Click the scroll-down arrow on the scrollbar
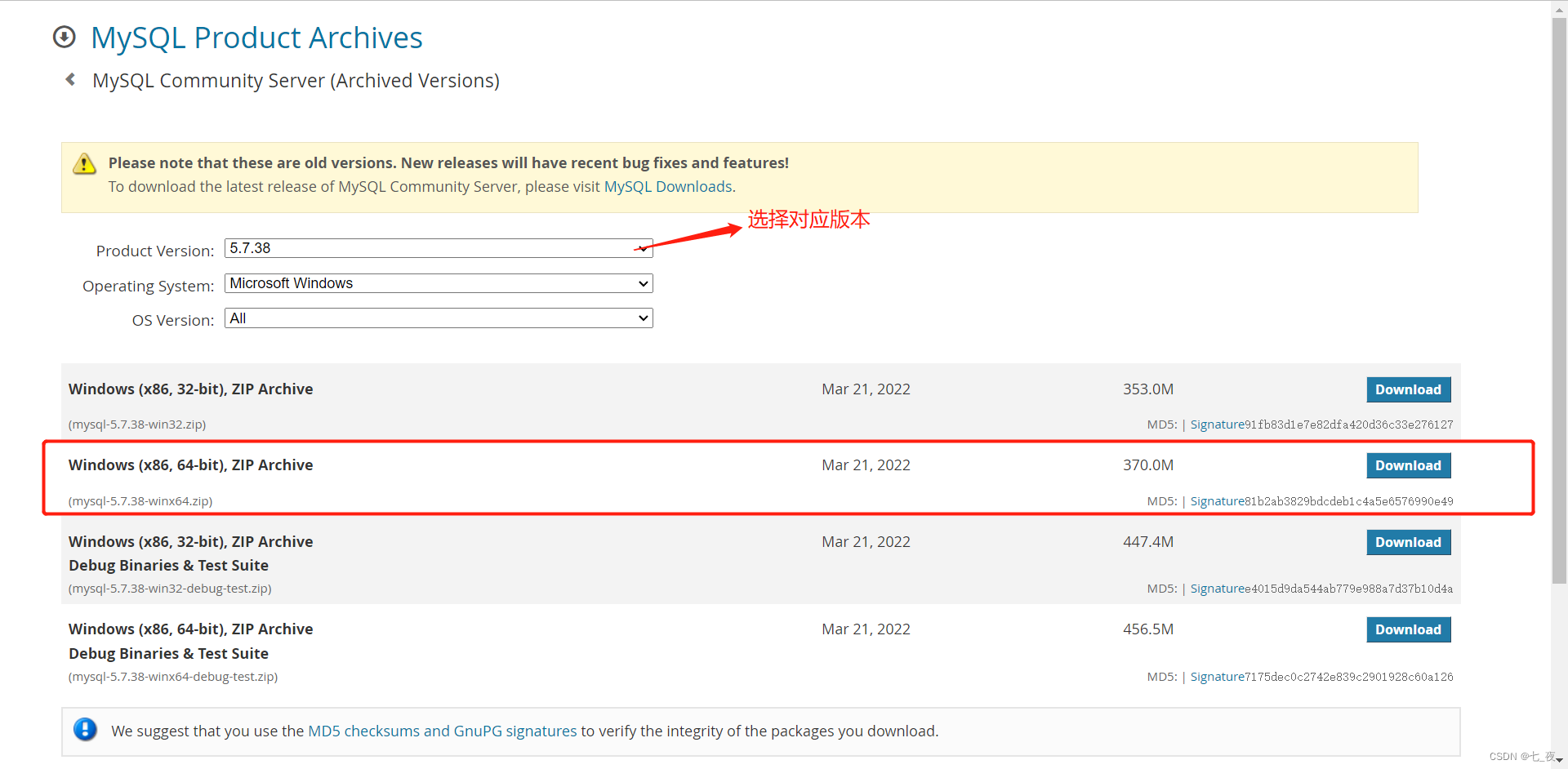Screen dimensions: 1568x769 [x=1558, y=761]
